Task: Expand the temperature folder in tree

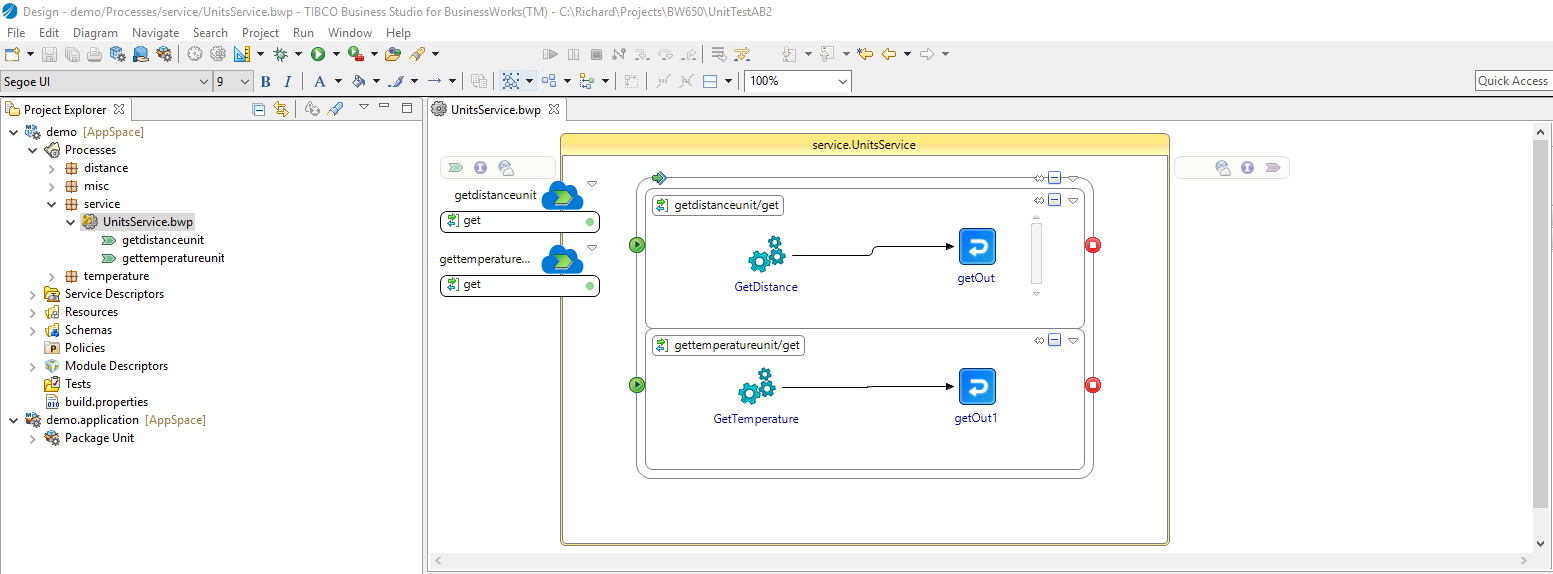Action: pos(52,276)
